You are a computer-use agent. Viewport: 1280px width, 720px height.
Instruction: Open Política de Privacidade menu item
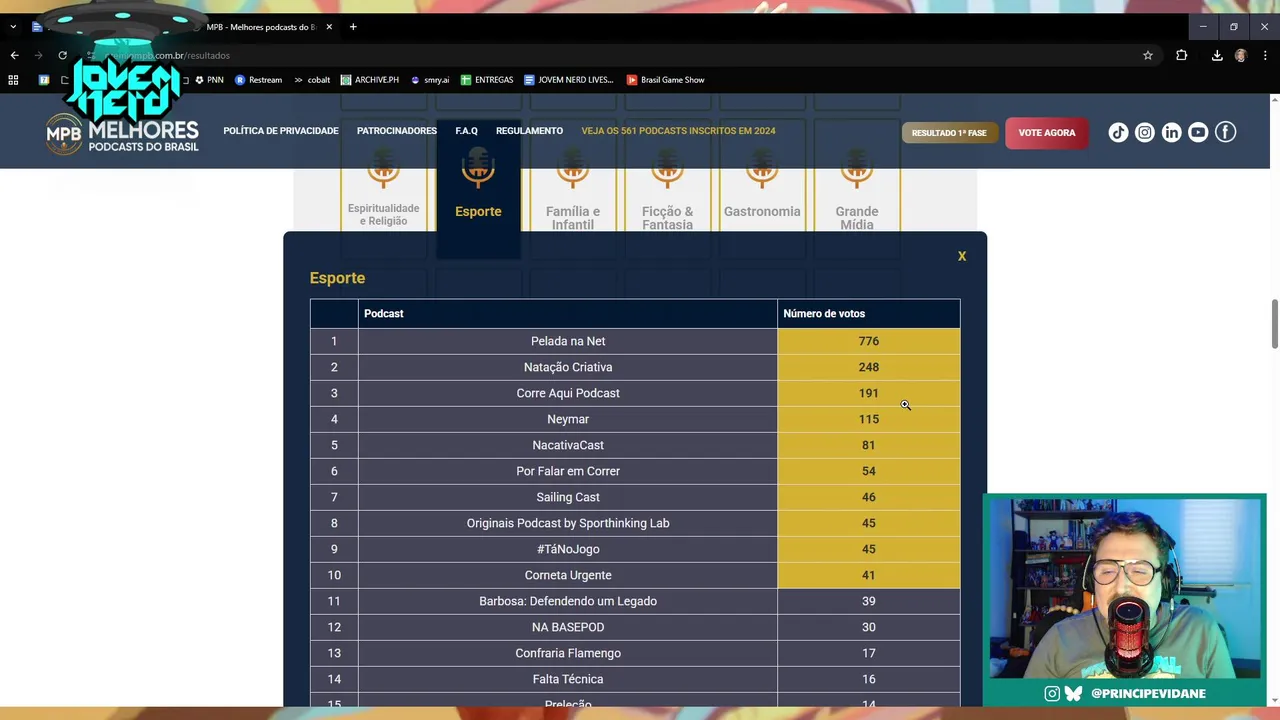coord(281,131)
